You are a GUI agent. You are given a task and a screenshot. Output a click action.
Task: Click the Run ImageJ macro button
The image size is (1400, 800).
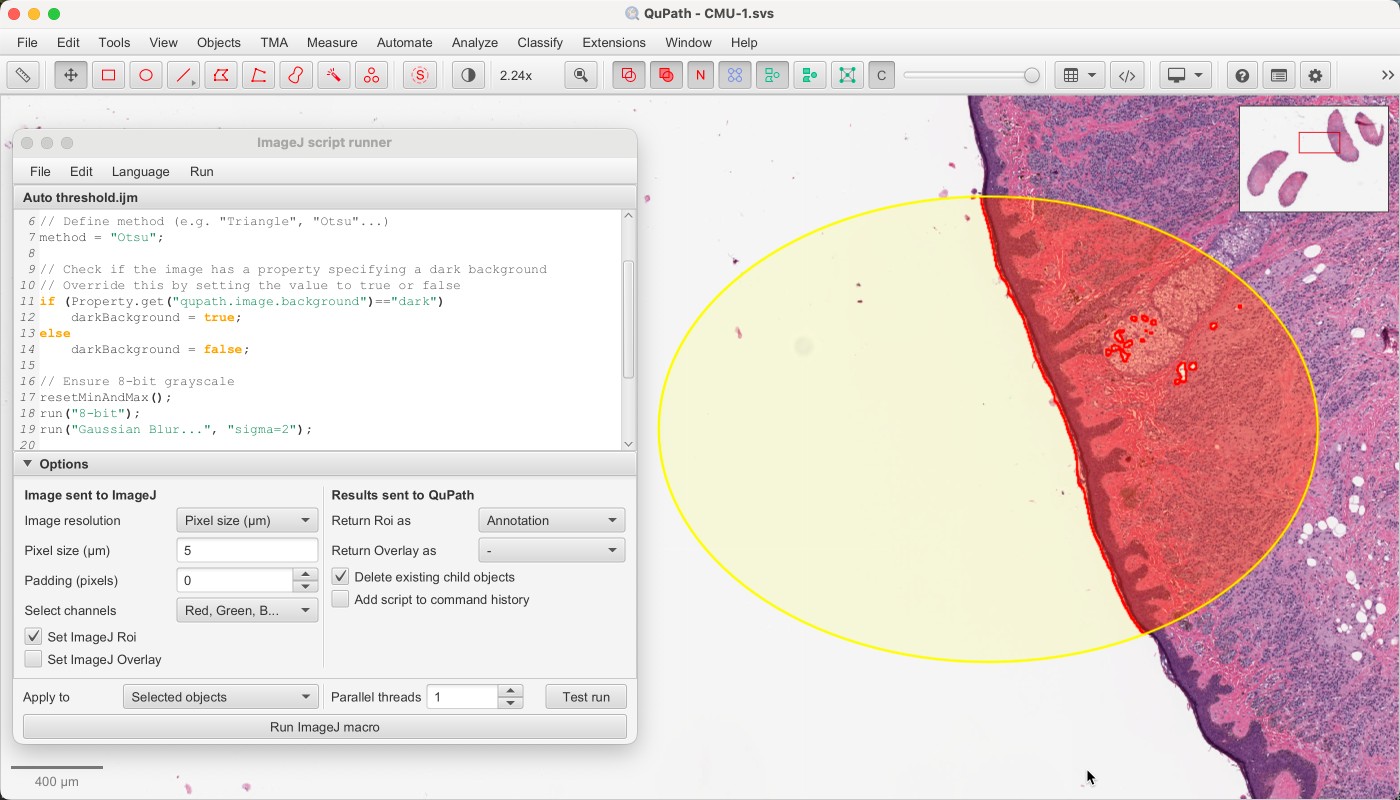click(x=325, y=727)
